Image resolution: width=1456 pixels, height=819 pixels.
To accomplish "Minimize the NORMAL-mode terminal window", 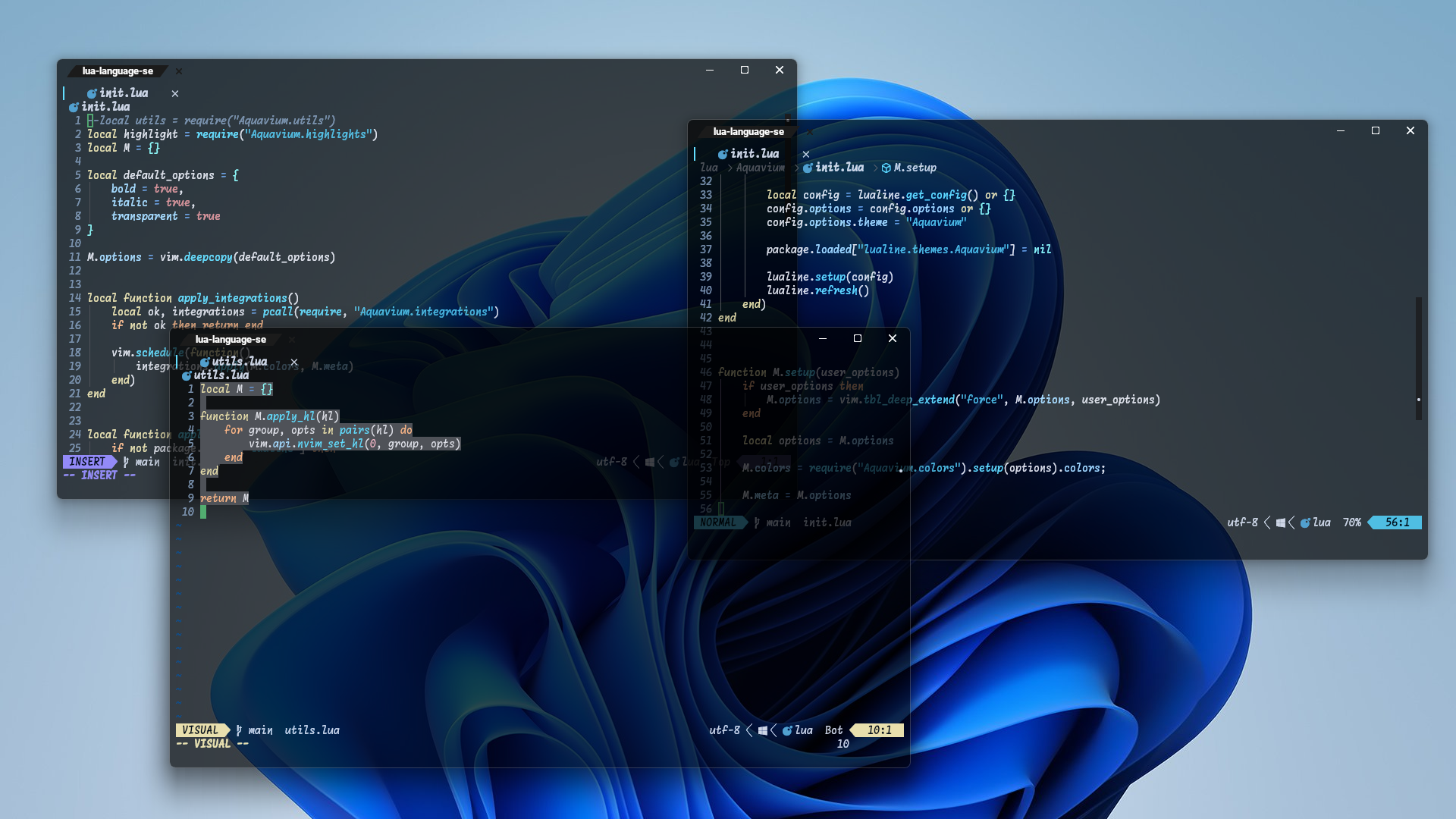I will tap(1341, 130).
